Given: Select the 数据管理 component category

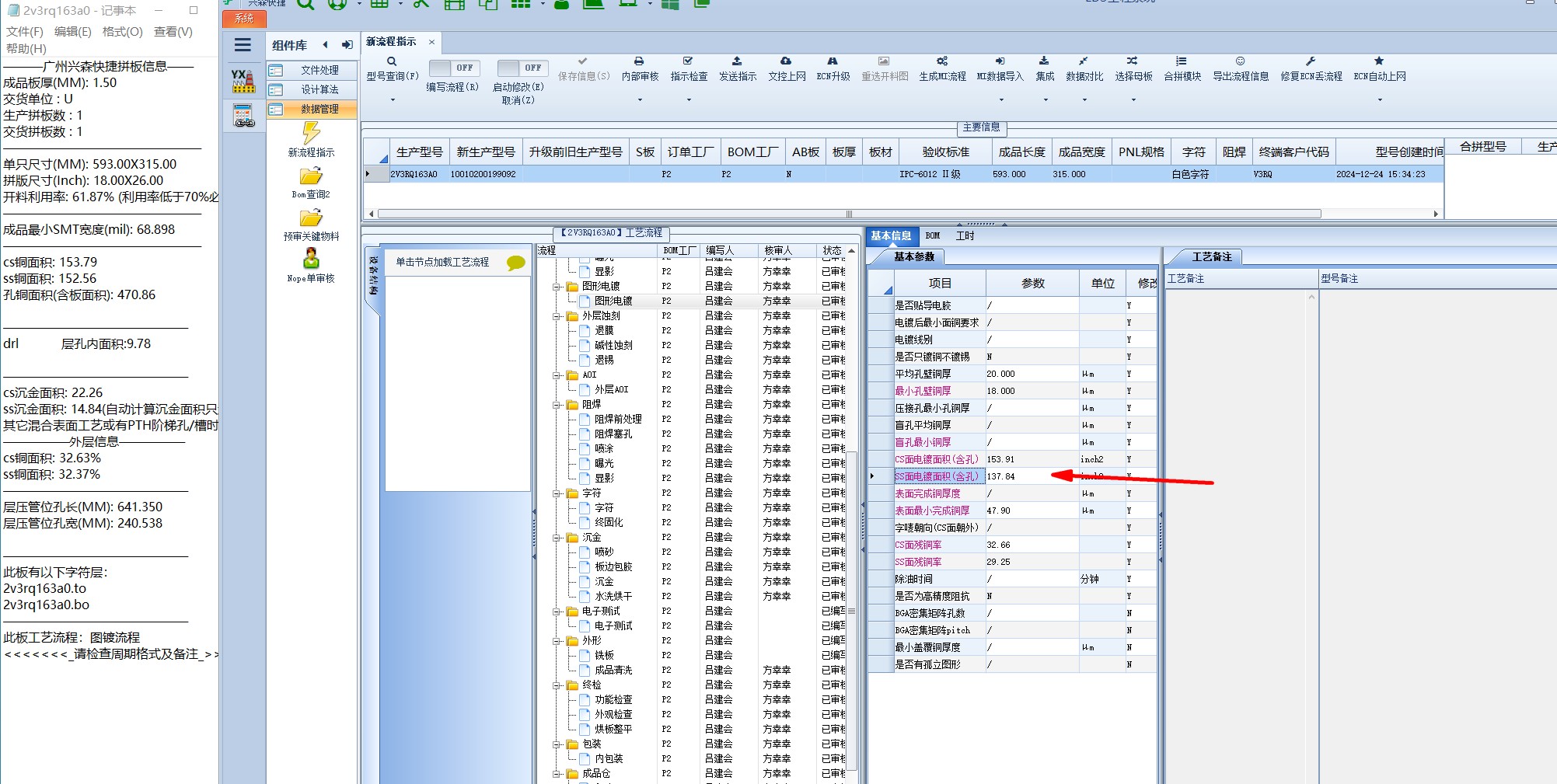Looking at the screenshot, I should pos(312,110).
